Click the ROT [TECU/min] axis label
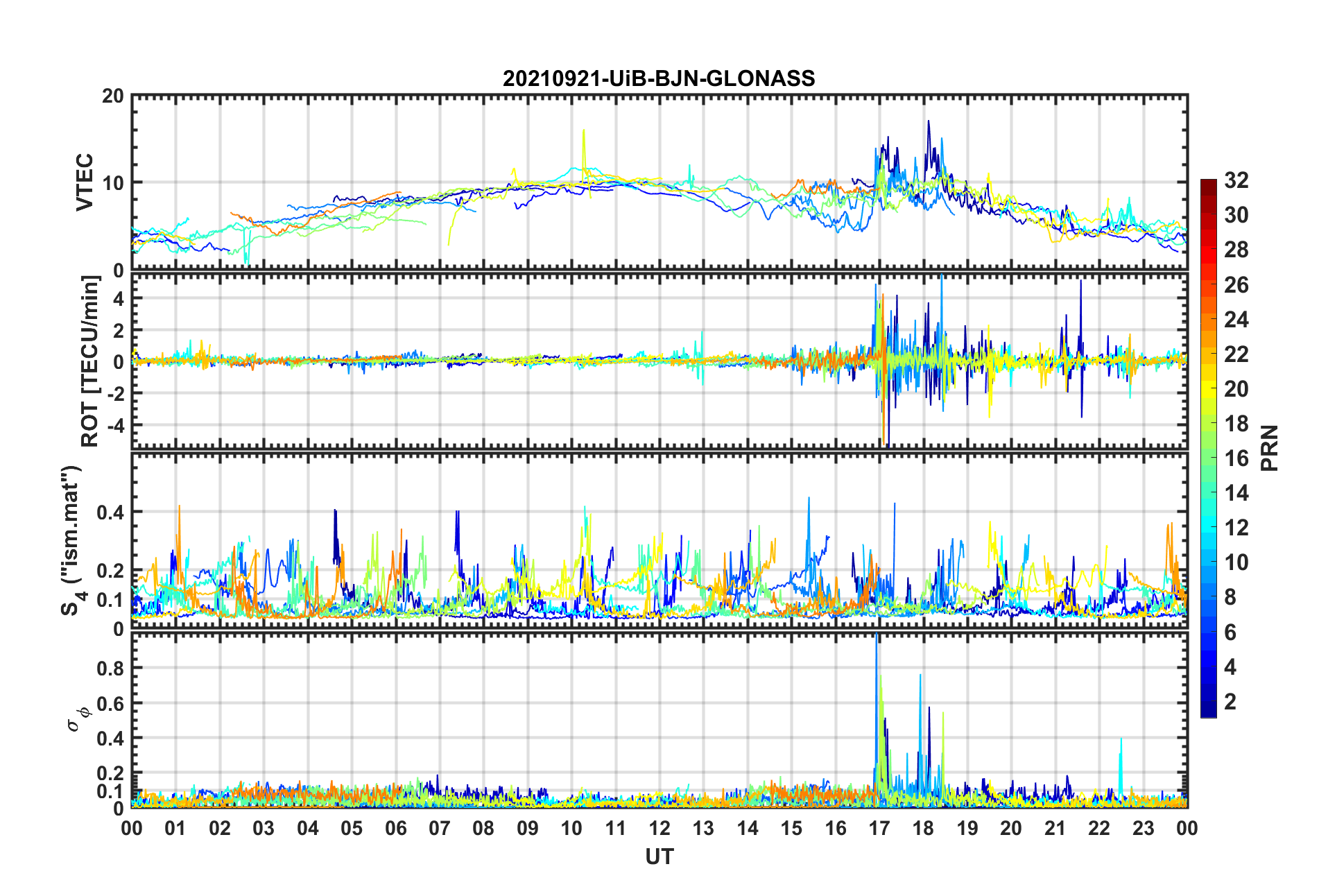This screenshot has width=1319, height=896. coord(90,361)
